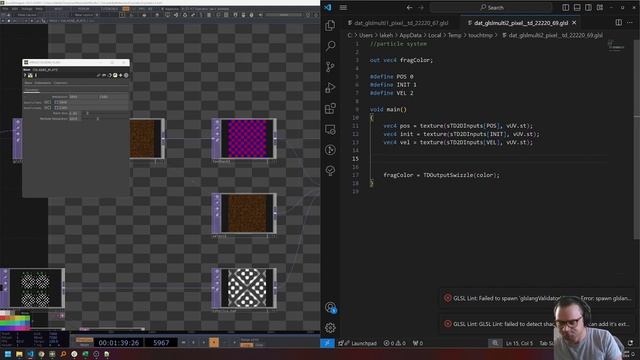This screenshot has width=640, height=360.
Task: Click 'lakeh' breadcrumb segment
Action: (x=386, y=36)
